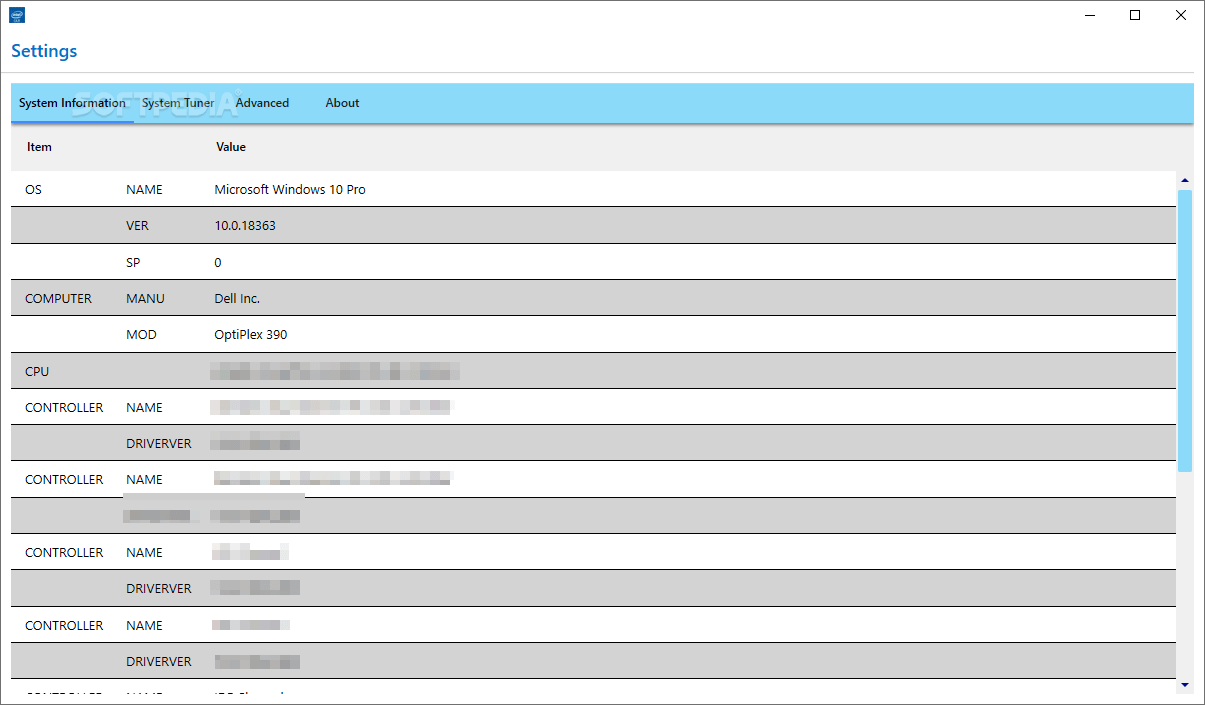Maximize the Settings window

pos(1135,15)
